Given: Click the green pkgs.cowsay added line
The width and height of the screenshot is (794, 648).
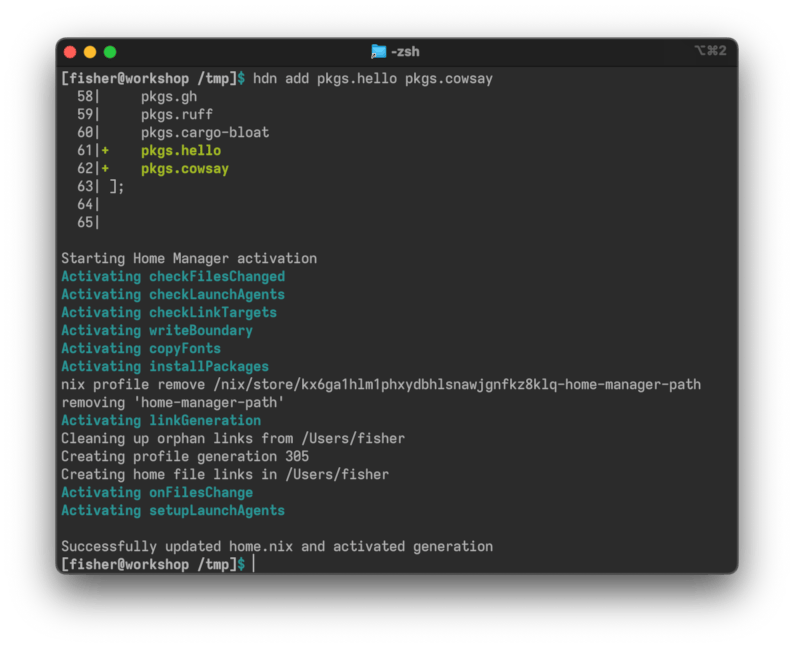Looking at the screenshot, I should pos(185,169).
